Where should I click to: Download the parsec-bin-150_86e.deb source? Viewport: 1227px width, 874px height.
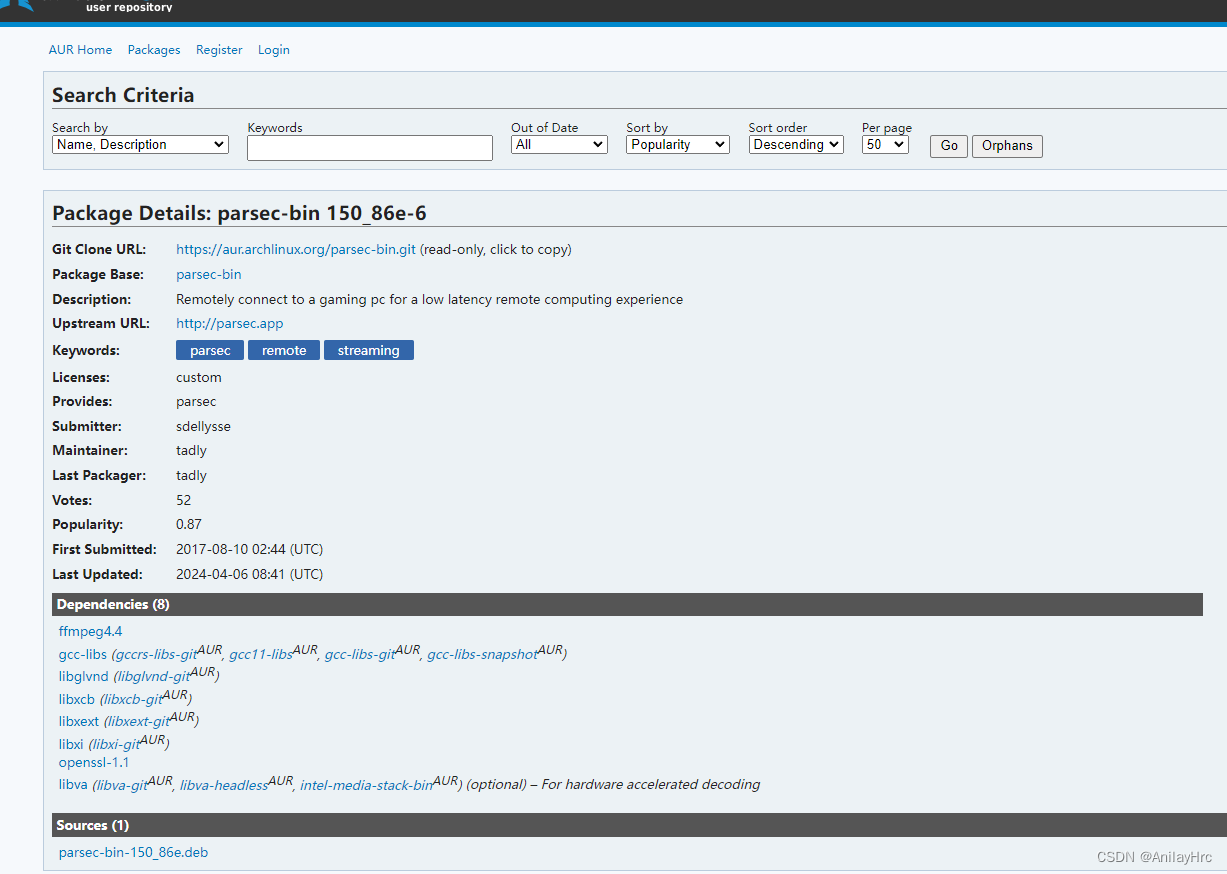tap(133, 852)
